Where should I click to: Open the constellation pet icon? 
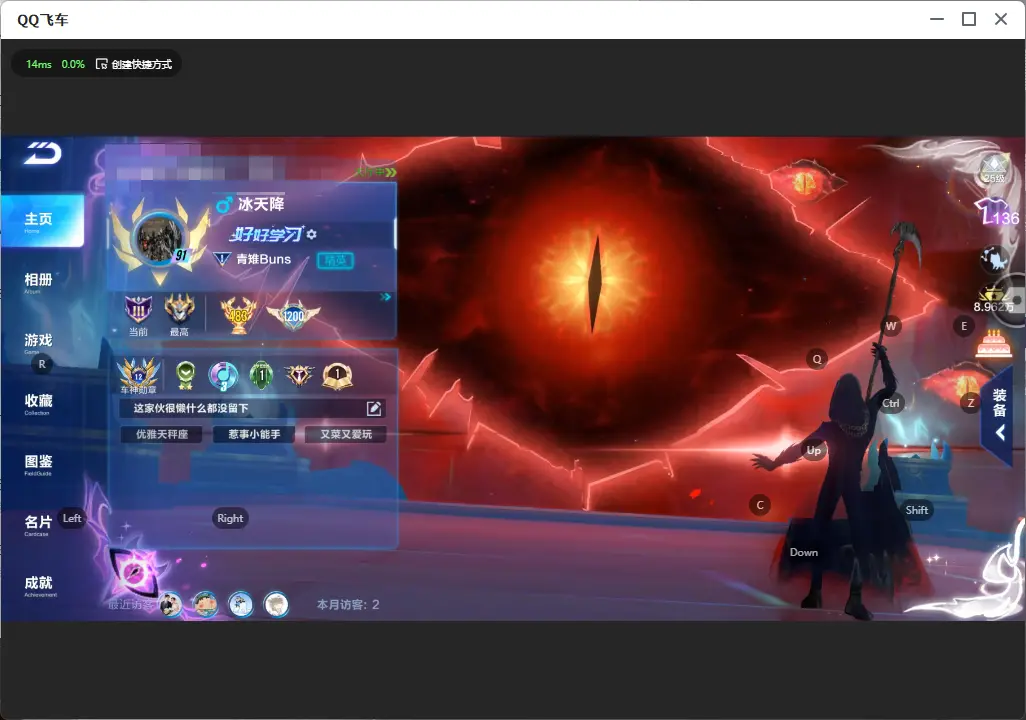(994, 260)
